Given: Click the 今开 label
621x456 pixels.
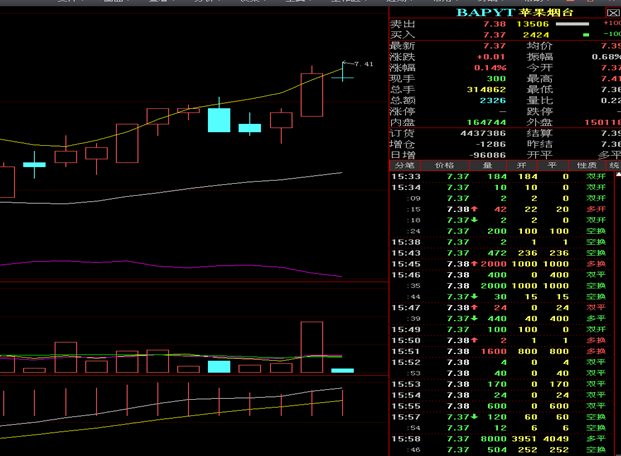Looking at the screenshot, I should pyautogui.click(x=539, y=68).
